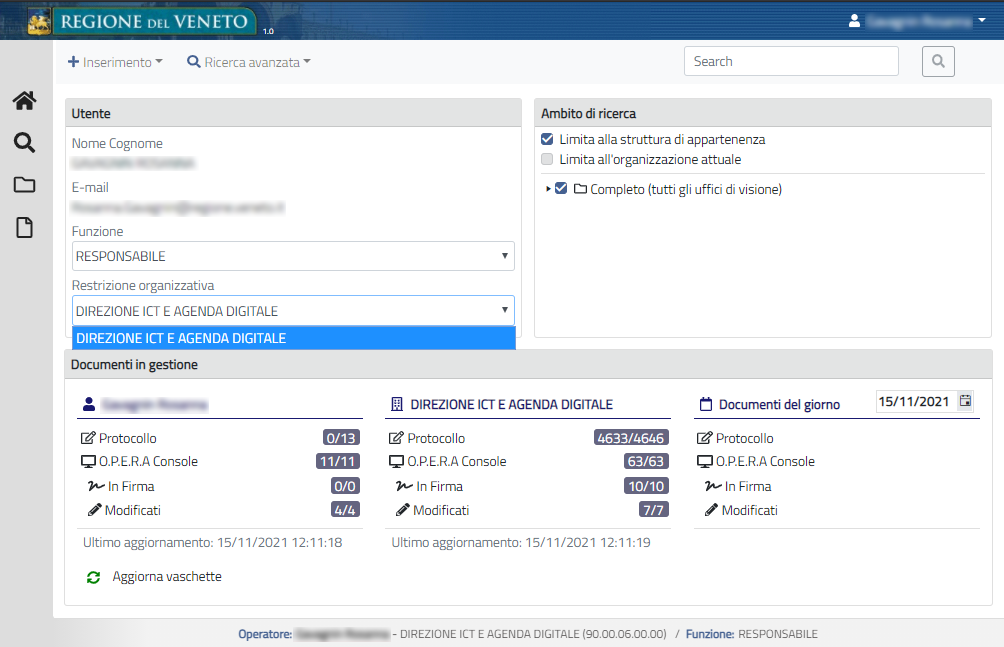Click the folder icon beside Completo (tutti gli uffici di visione)
Viewport: 1004px width, 647px height.
tap(581, 189)
